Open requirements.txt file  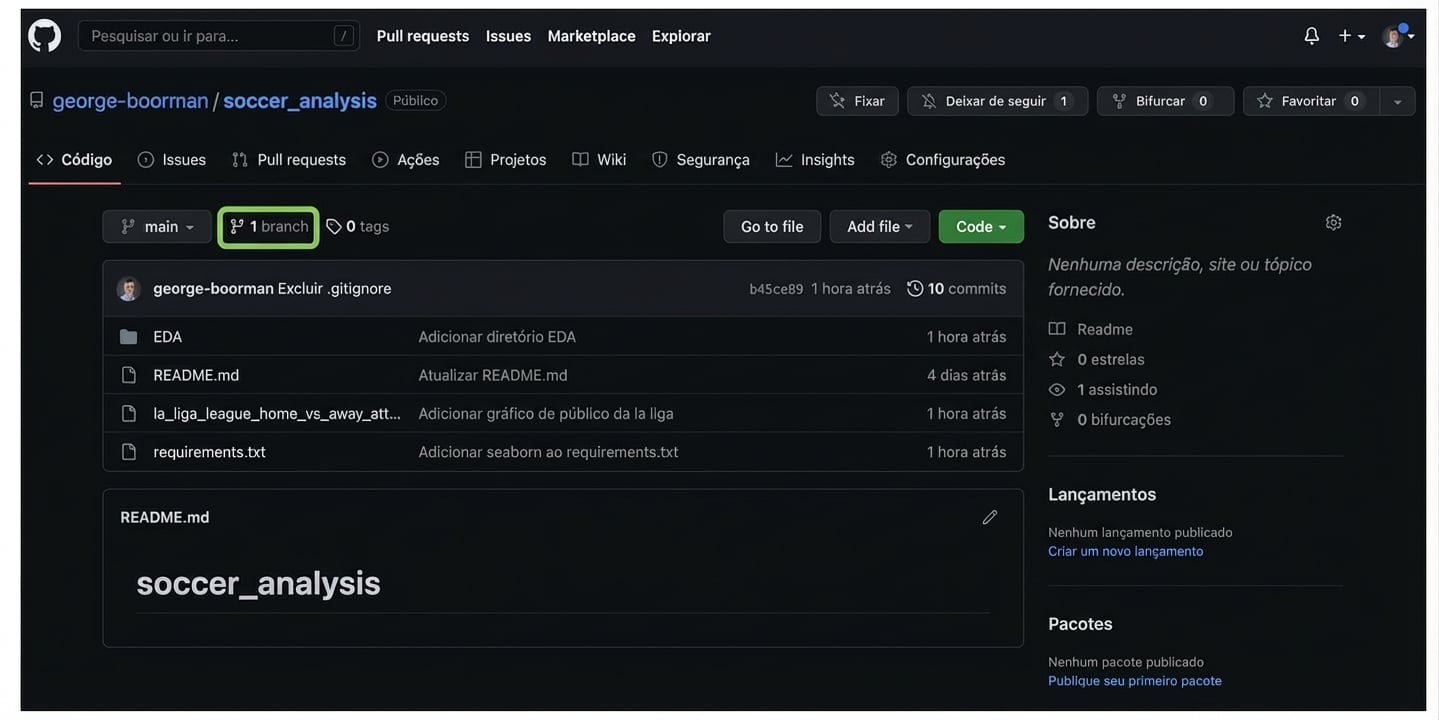[210, 452]
